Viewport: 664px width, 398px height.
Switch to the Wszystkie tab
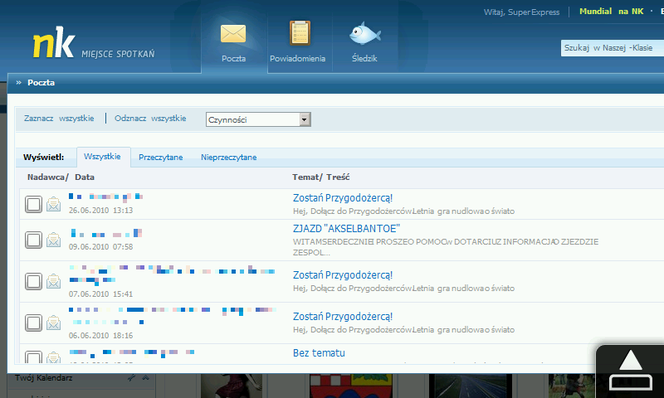pyautogui.click(x=102, y=157)
